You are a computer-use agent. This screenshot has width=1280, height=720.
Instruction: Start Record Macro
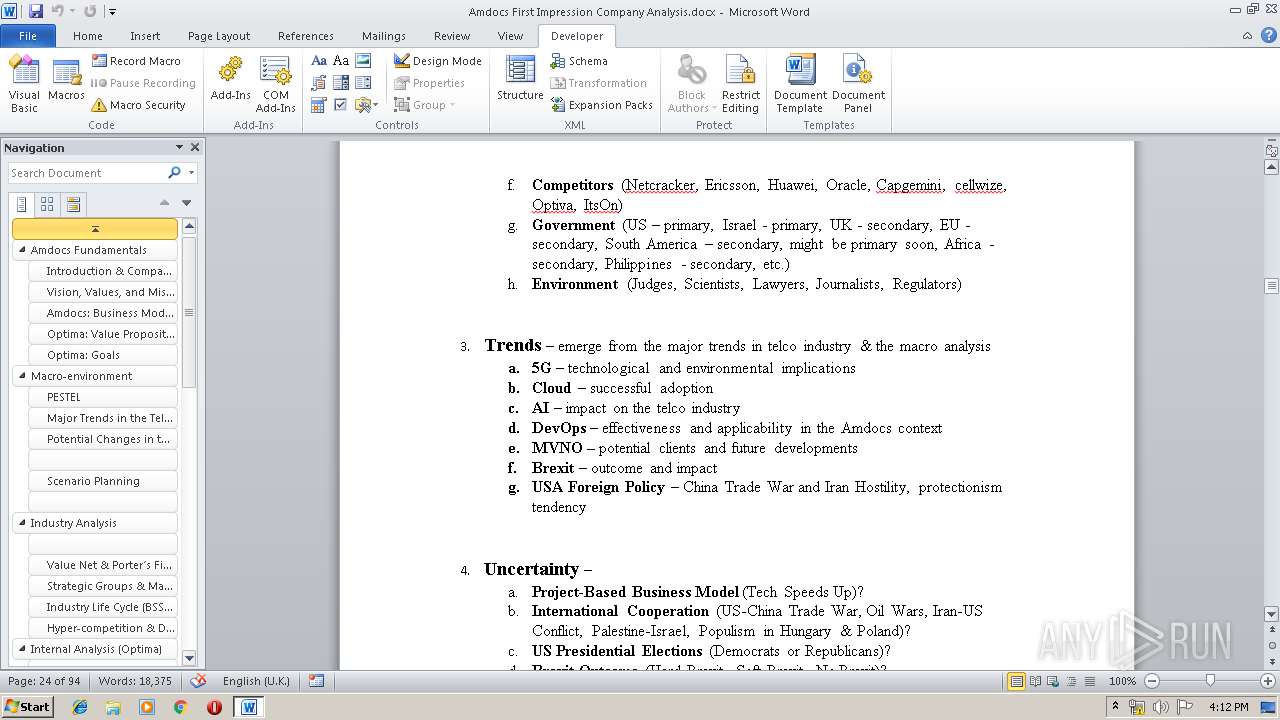click(x=136, y=61)
